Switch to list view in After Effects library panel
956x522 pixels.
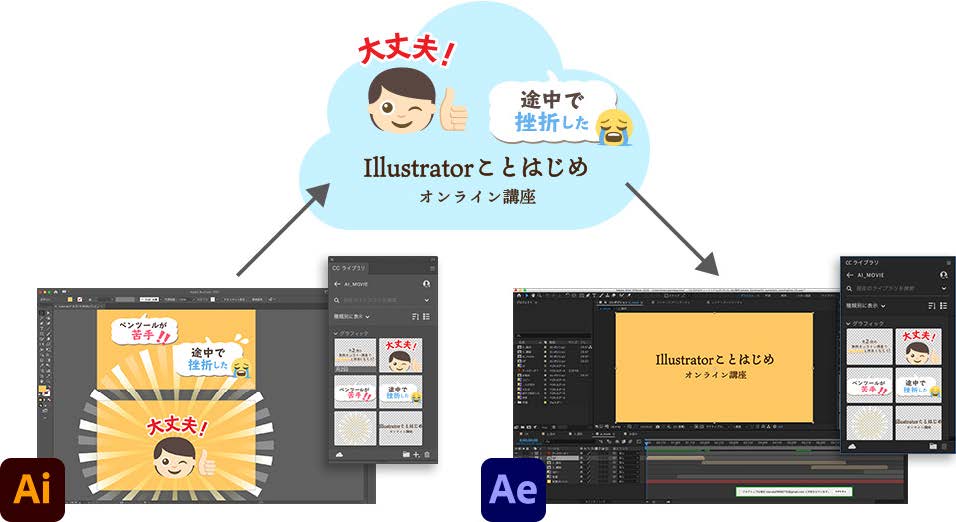point(943,306)
